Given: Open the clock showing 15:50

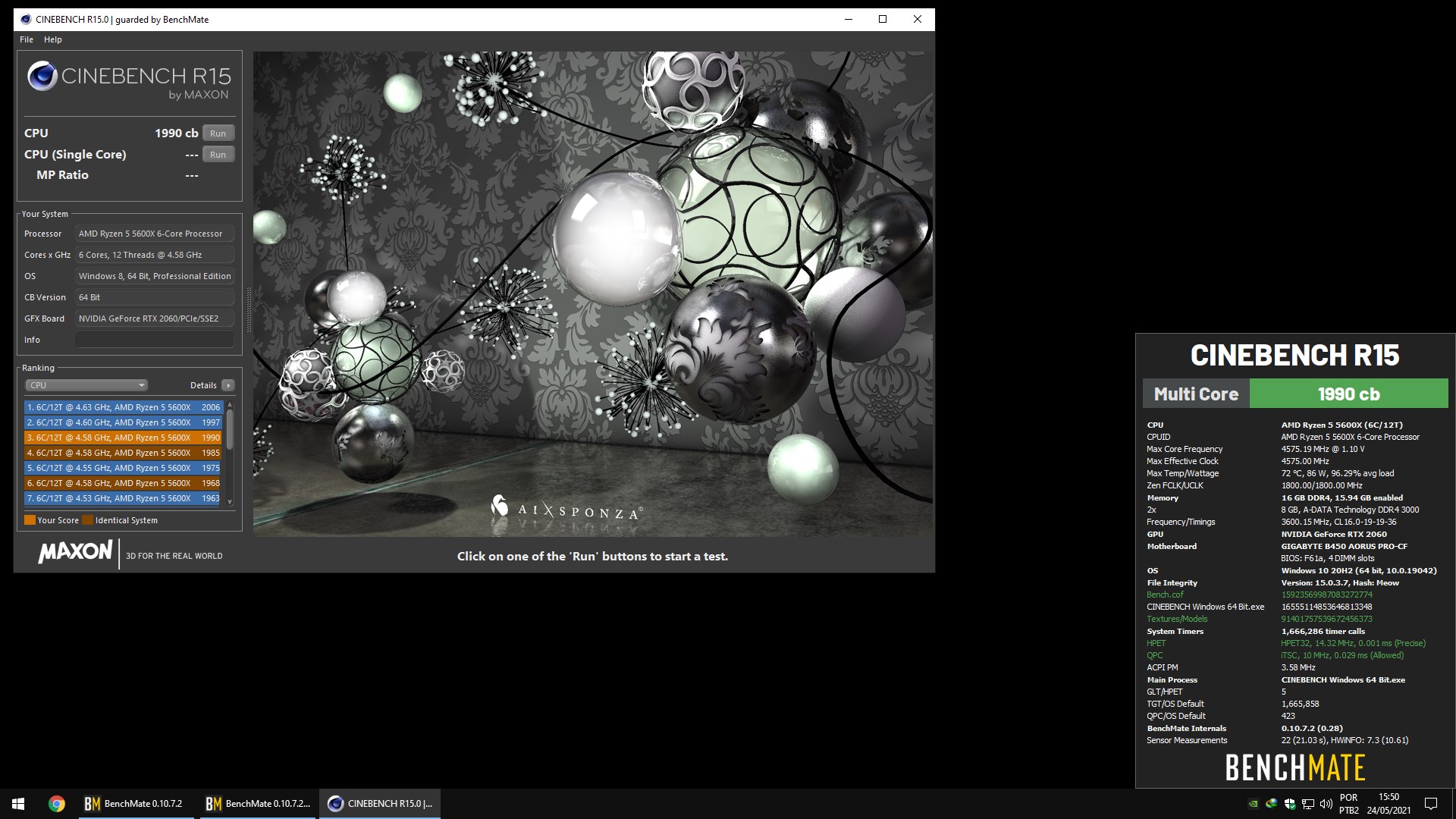Looking at the screenshot, I should tap(1389, 804).
